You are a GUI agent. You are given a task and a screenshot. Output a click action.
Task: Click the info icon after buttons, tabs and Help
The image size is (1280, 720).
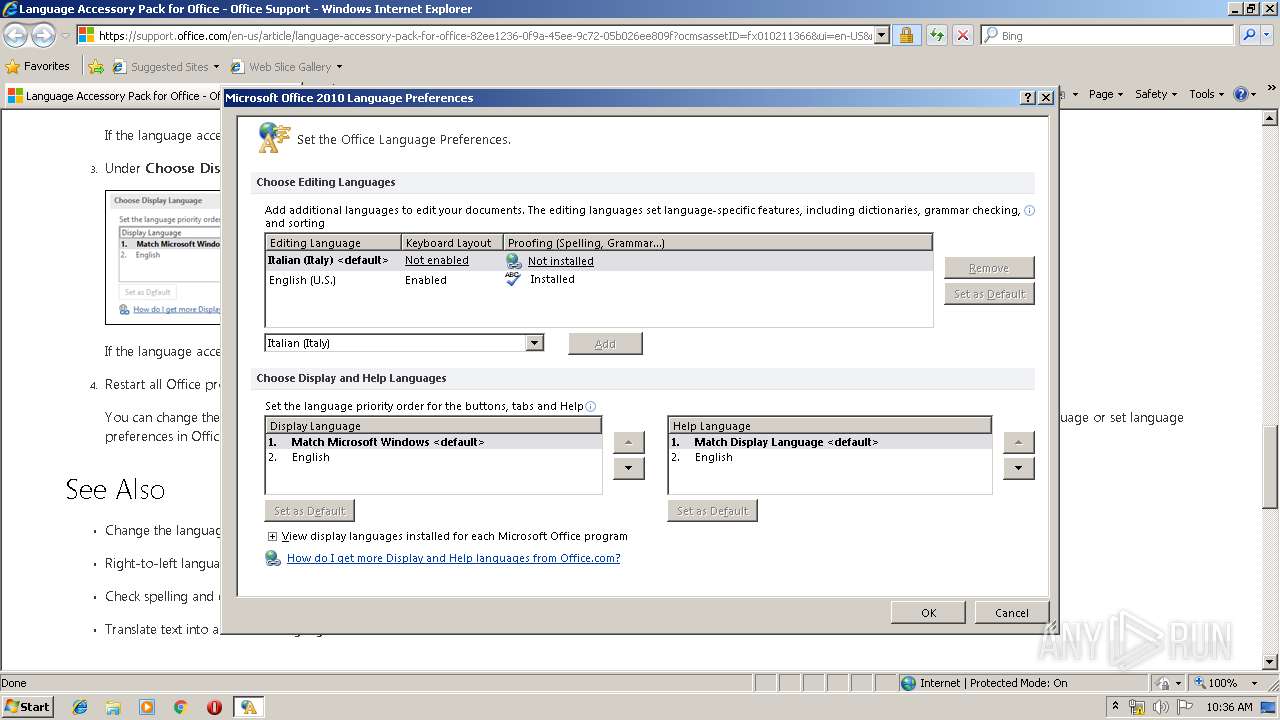click(591, 406)
